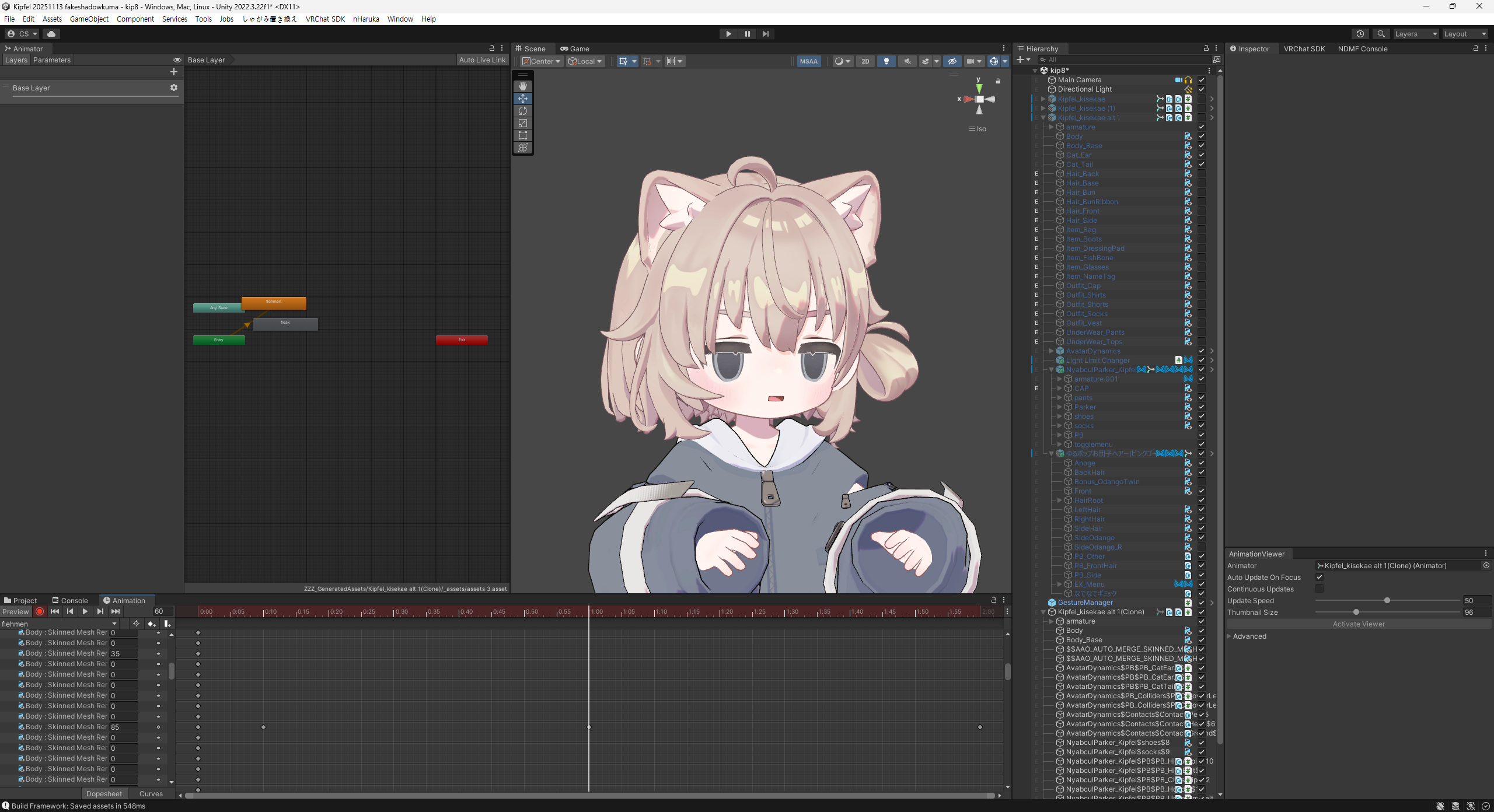Open the flehmen clip dropdown
Screen dimensions: 1494x812
pos(58,624)
